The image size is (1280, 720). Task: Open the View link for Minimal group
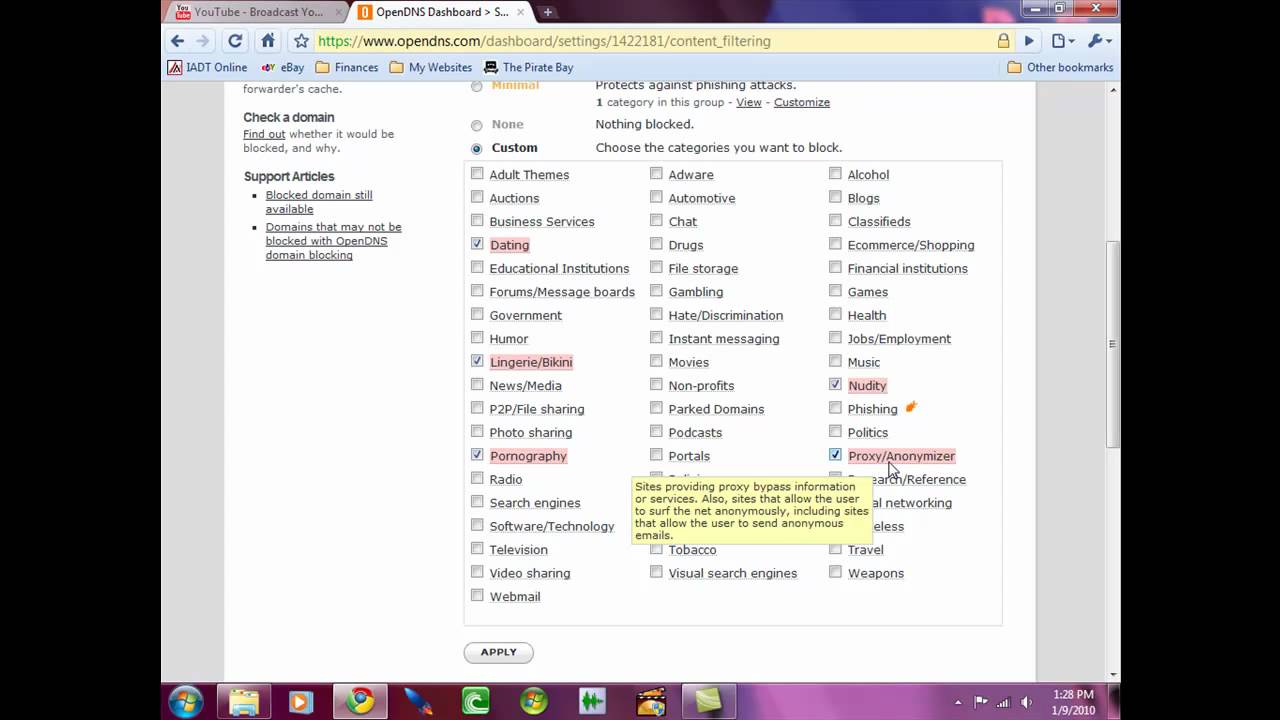click(x=749, y=102)
